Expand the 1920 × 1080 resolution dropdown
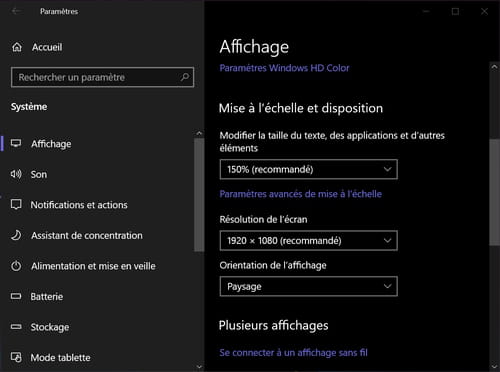 pos(309,240)
